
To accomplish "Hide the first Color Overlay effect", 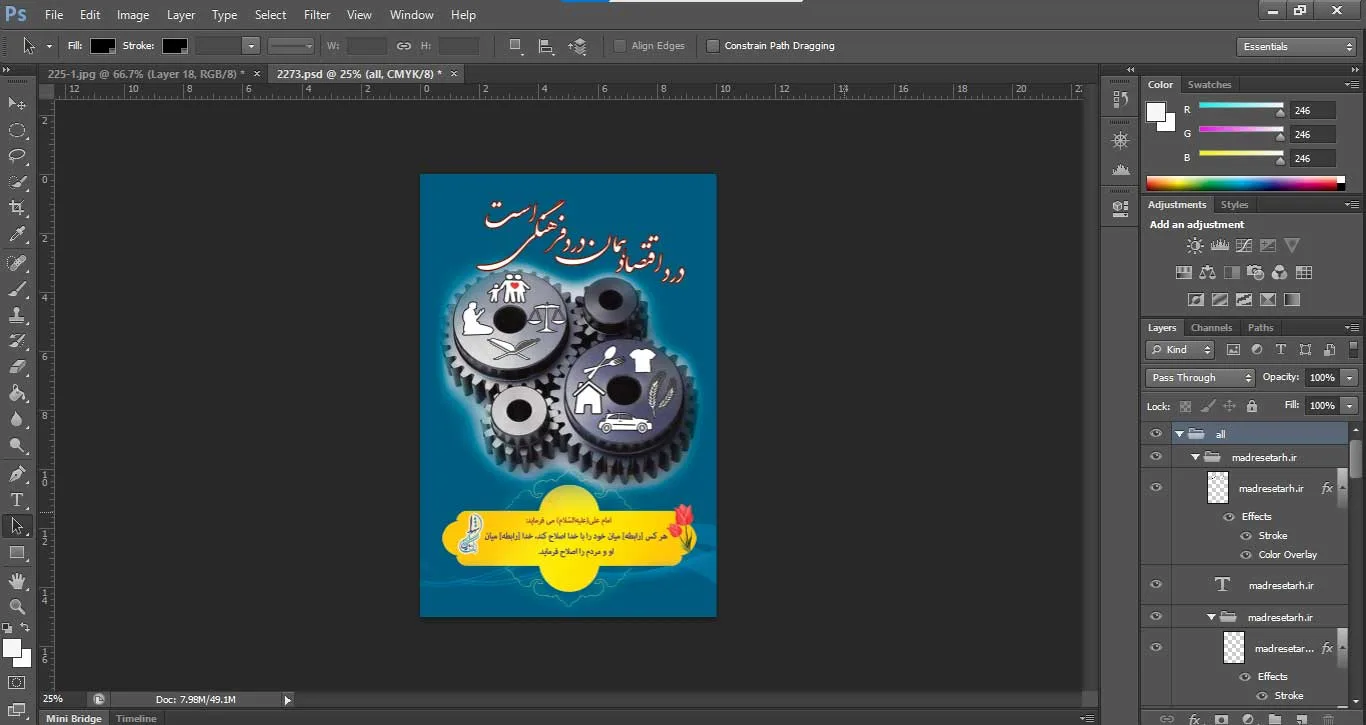I will (1246, 555).
